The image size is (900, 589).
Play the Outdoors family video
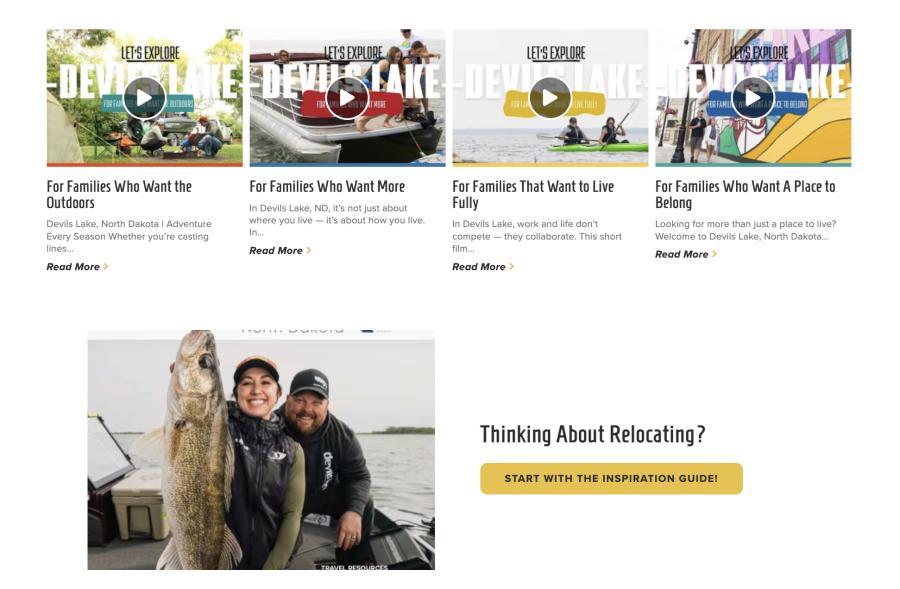click(x=144, y=98)
